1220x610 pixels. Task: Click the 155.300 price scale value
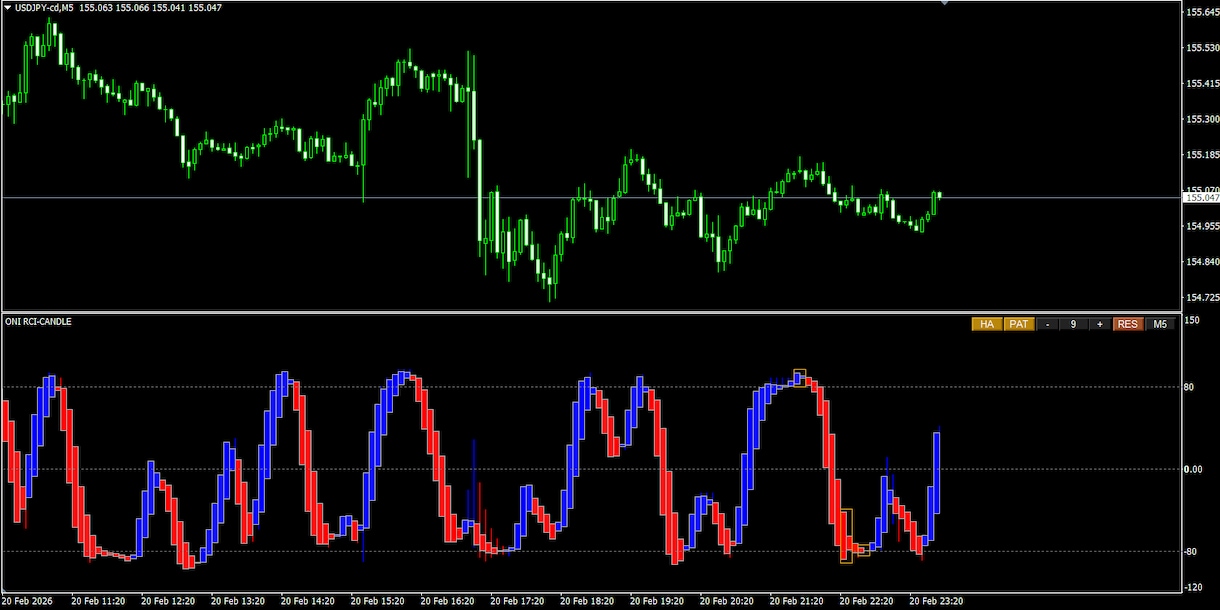(x=1201, y=119)
